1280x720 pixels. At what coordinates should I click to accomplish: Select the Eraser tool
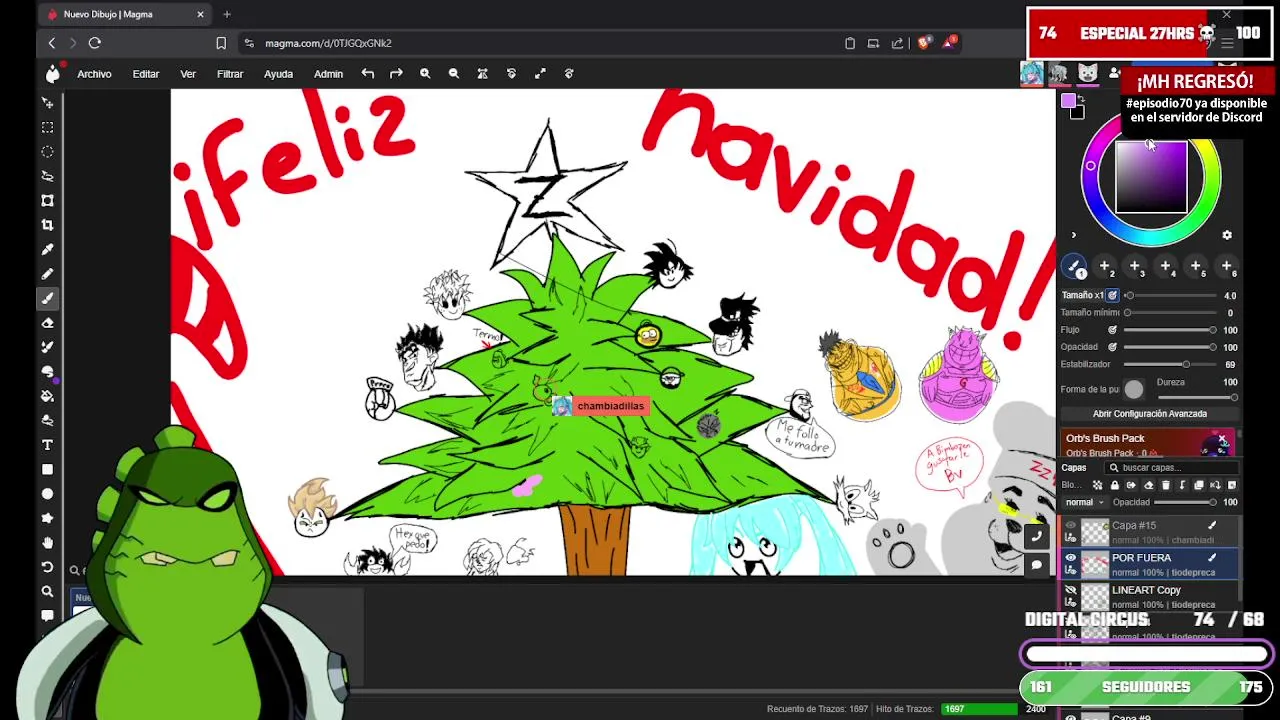click(x=47, y=323)
